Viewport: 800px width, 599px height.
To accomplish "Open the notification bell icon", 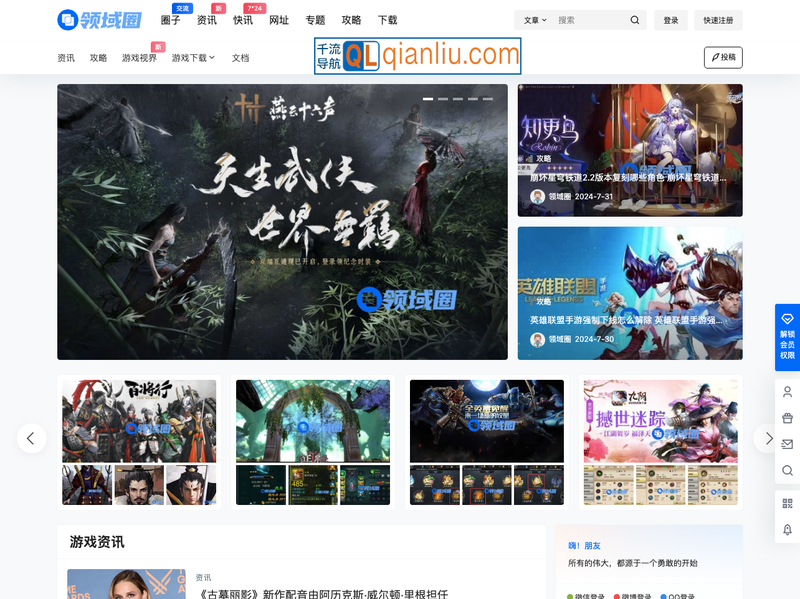I will [787, 529].
